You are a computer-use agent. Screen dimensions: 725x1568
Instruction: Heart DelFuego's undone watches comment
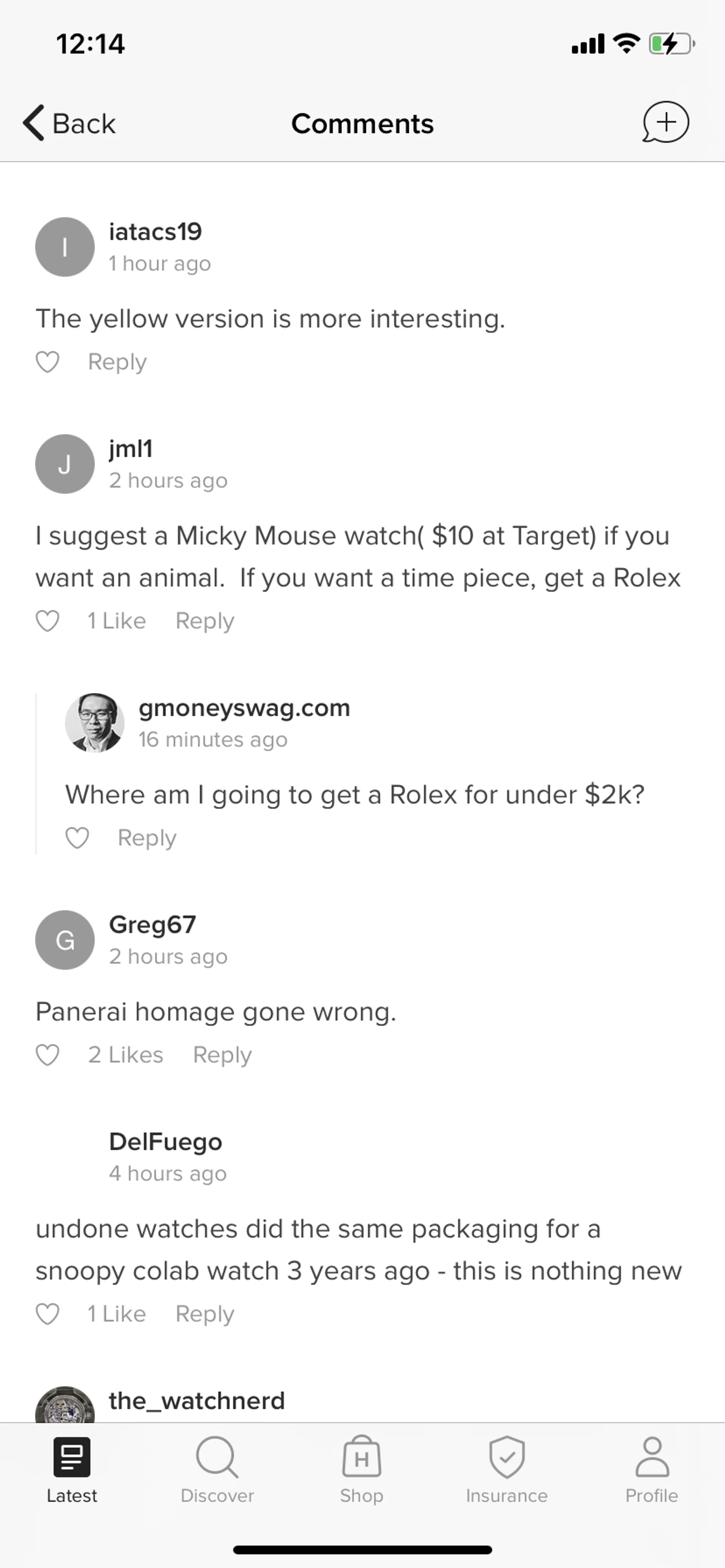[x=48, y=1314]
